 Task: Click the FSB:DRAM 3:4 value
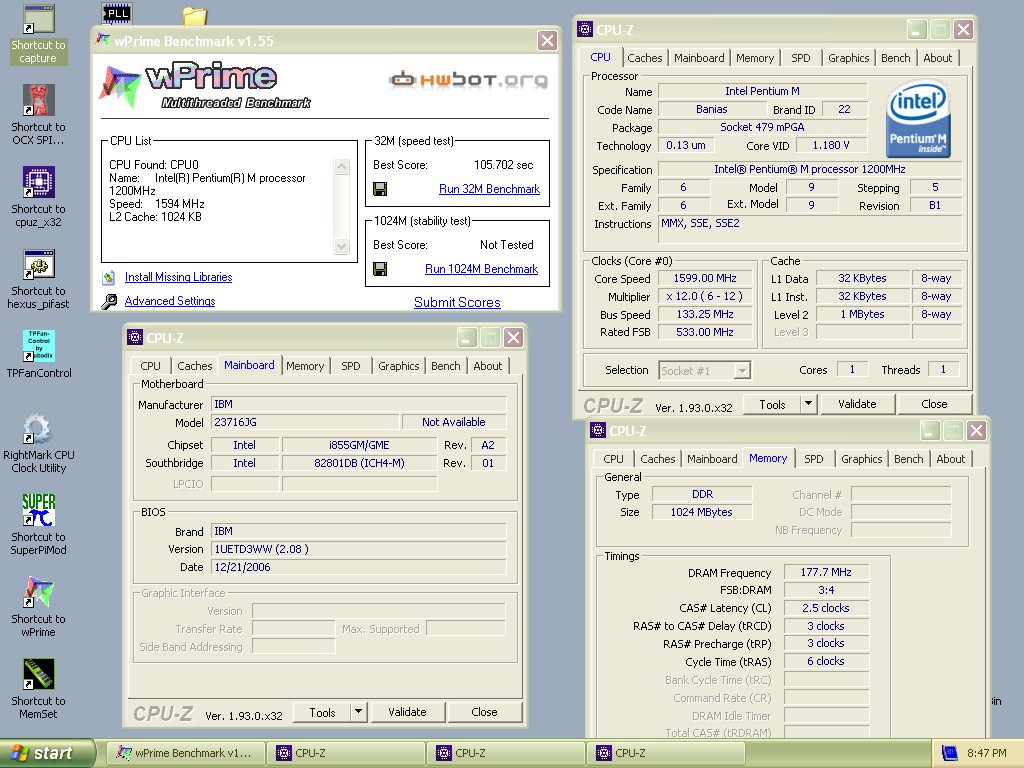825,590
